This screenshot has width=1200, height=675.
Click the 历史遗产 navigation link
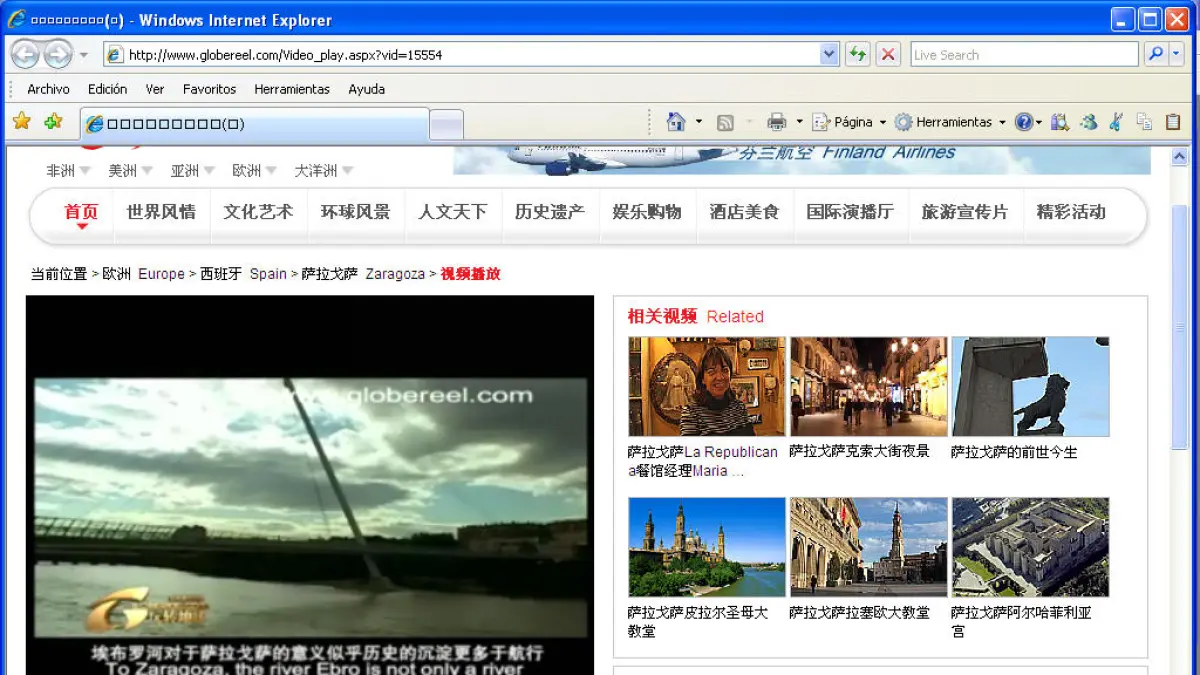(x=549, y=212)
